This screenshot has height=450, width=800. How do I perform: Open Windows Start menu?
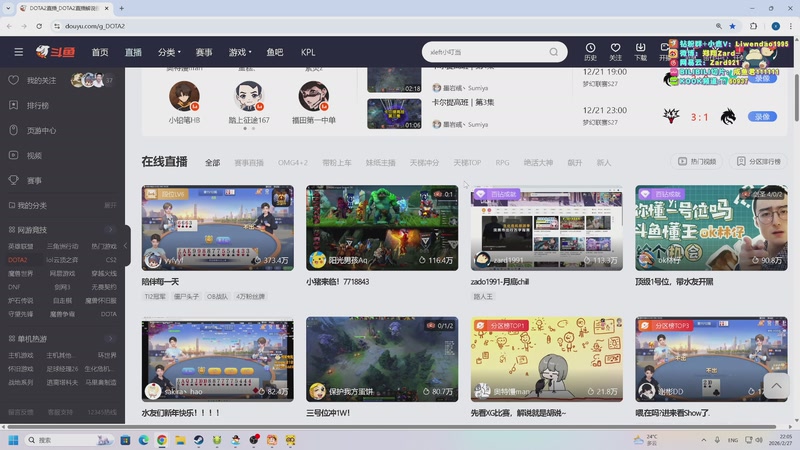click(x=14, y=440)
